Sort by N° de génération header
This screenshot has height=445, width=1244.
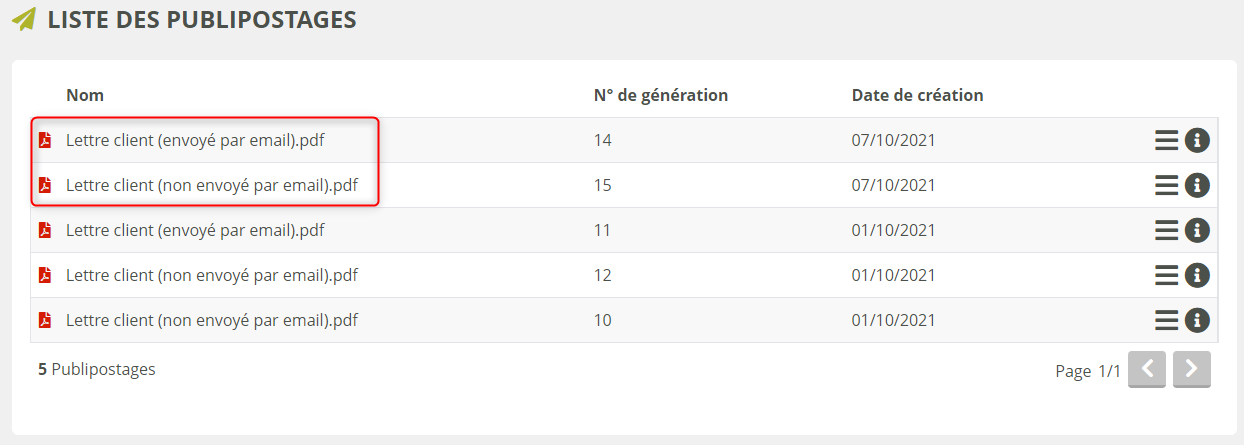tap(660, 95)
